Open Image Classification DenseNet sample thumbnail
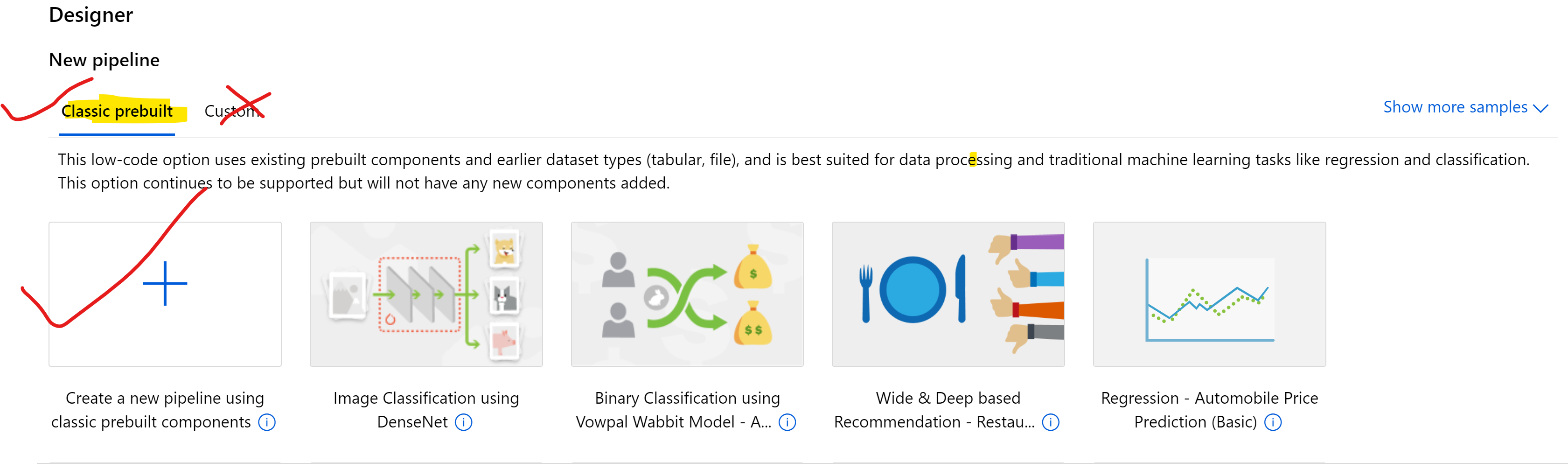Viewport: 1568px width, 469px height. 426,294
